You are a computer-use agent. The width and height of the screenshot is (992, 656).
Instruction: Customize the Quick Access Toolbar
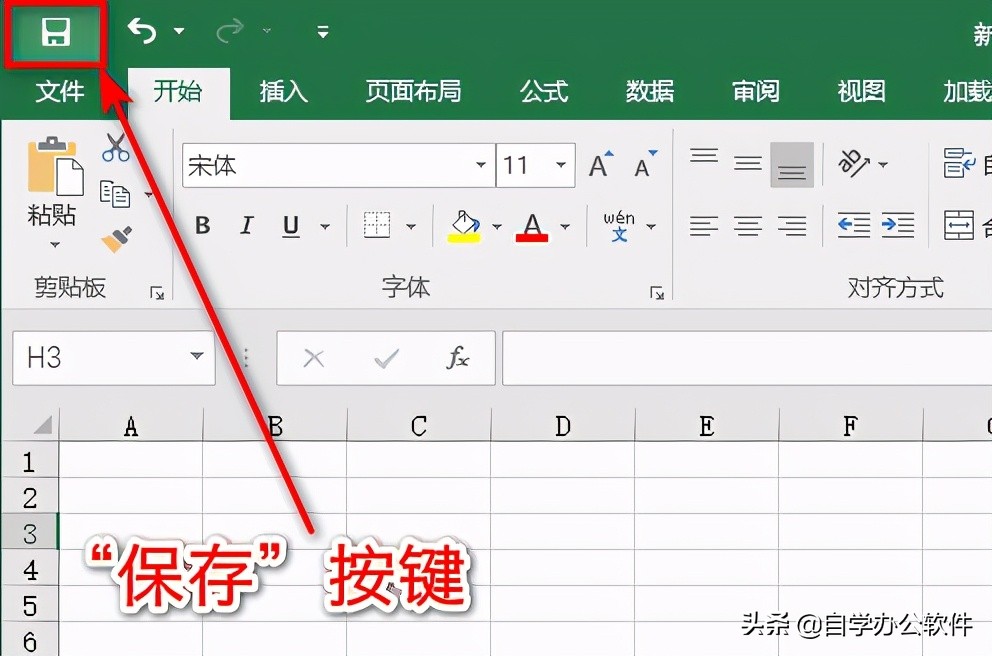[323, 32]
